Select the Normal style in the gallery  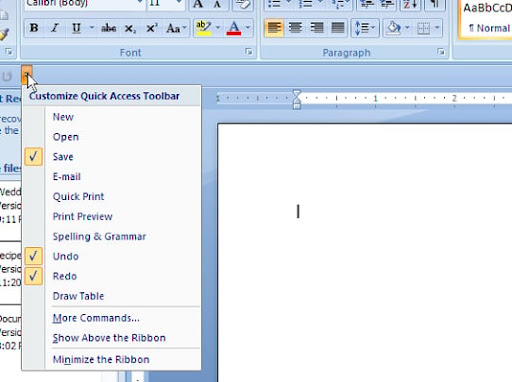(x=486, y=19)
